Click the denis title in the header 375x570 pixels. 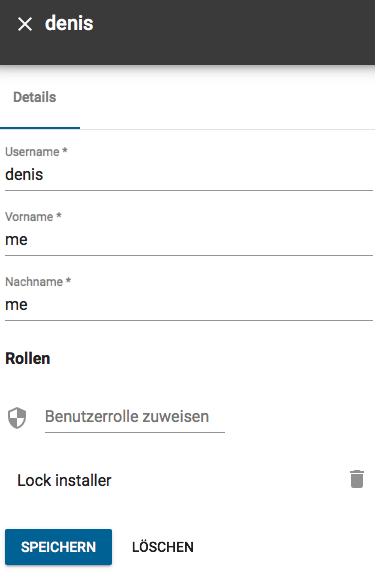click(69, 24)
